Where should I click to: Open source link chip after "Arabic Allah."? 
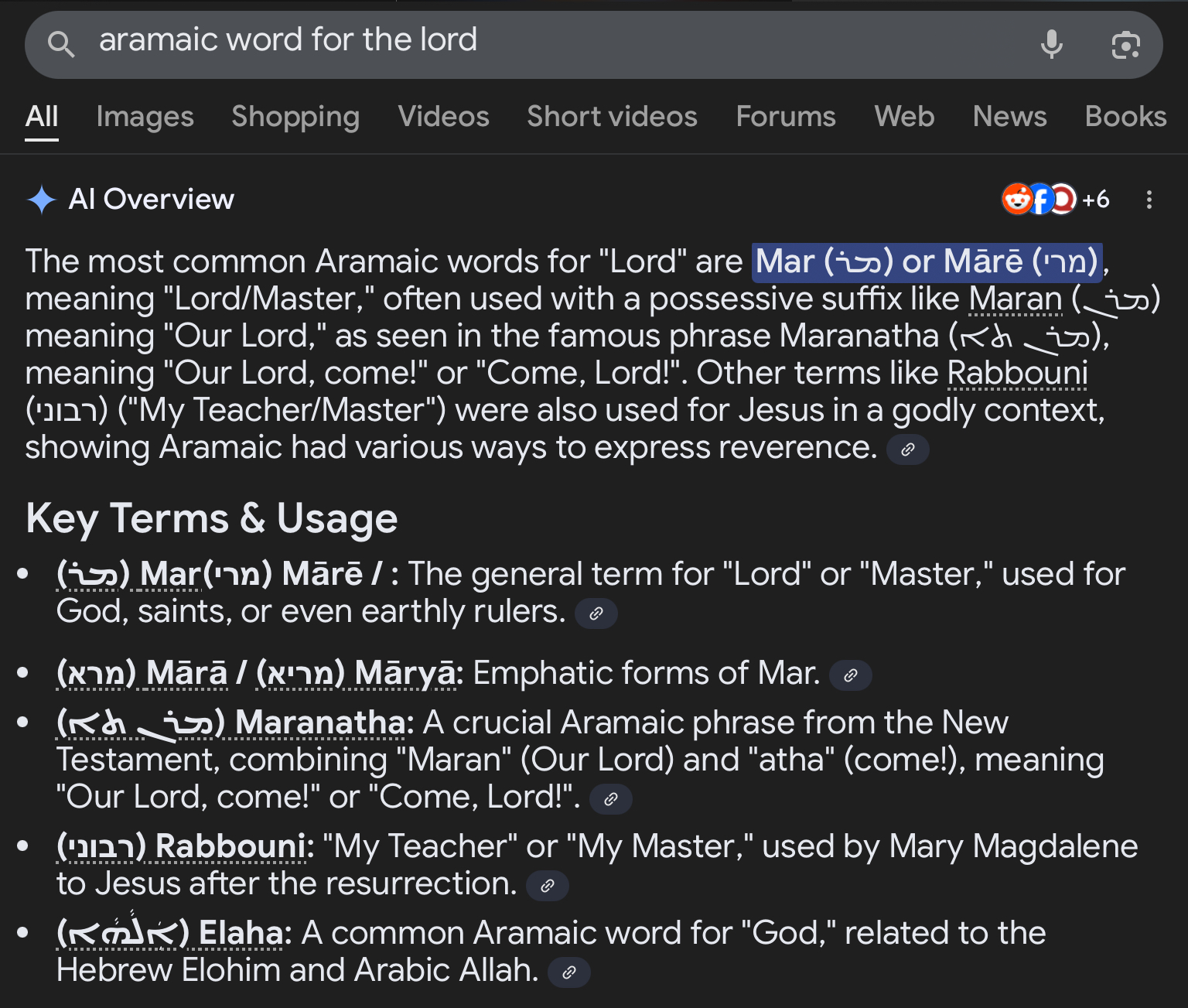(569, 972)
